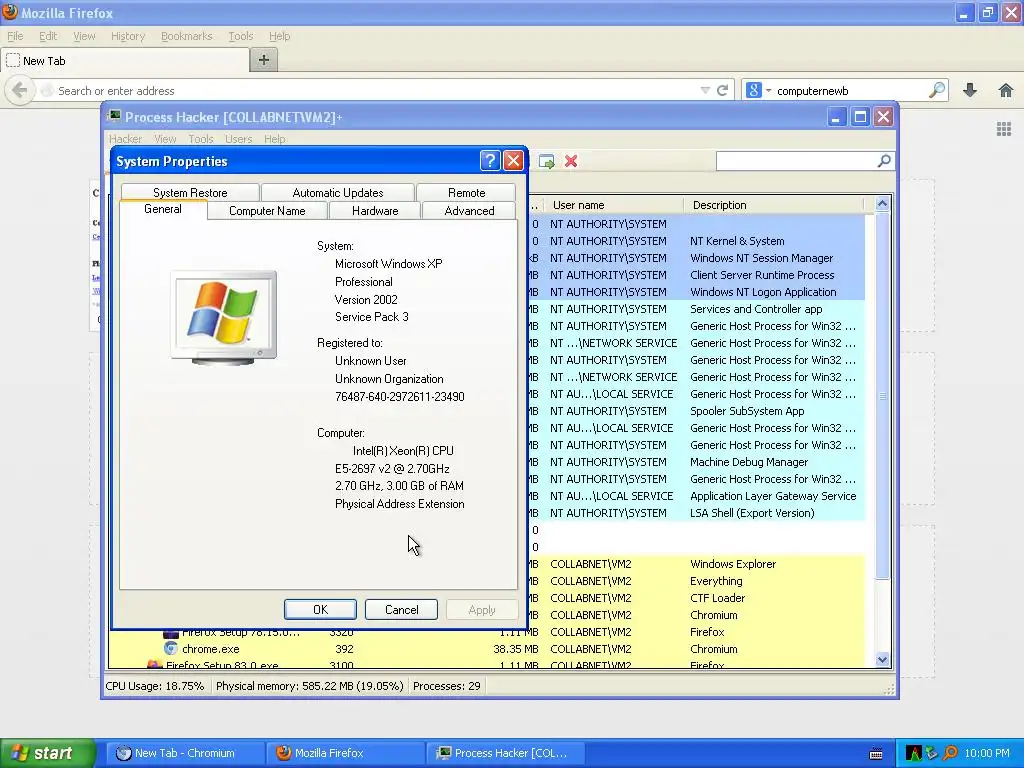Screen dimensions: 1024x768
Task: Switch to New Tab - Chromium taskbar button
Action: tap(184, 753)
